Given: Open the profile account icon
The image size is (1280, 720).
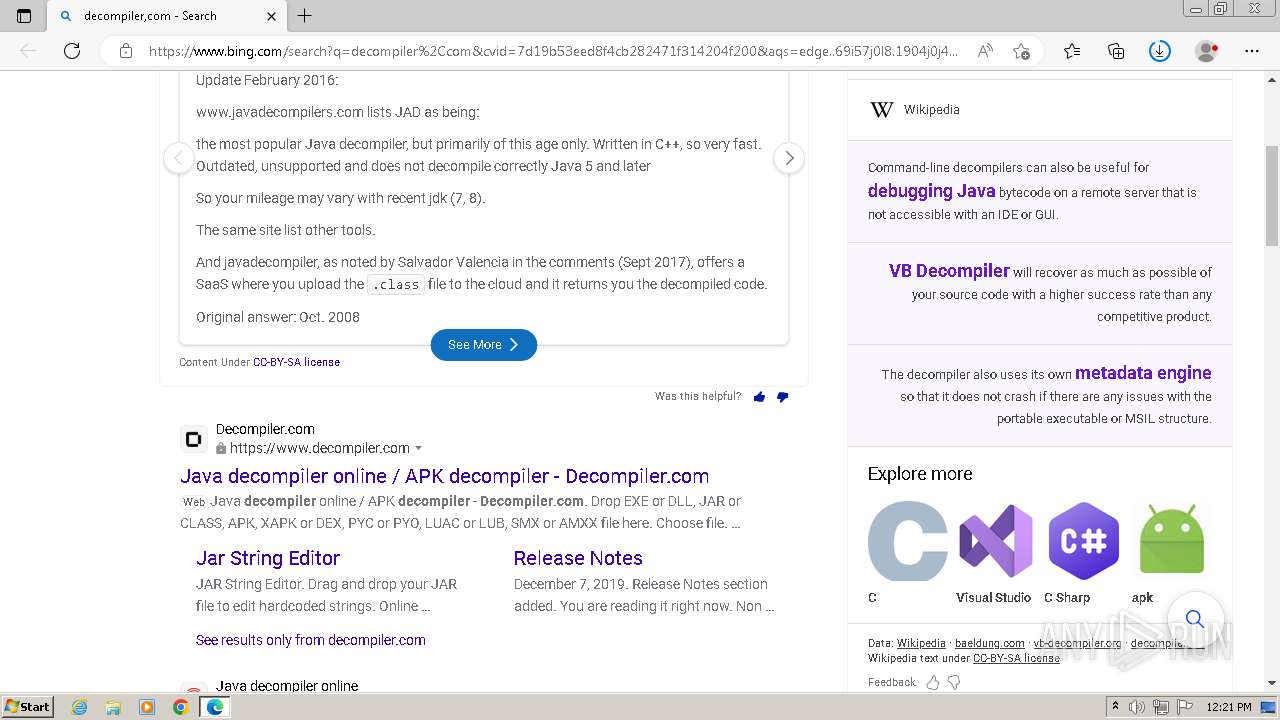Looking at the screenshot, I should (1207, 51).
